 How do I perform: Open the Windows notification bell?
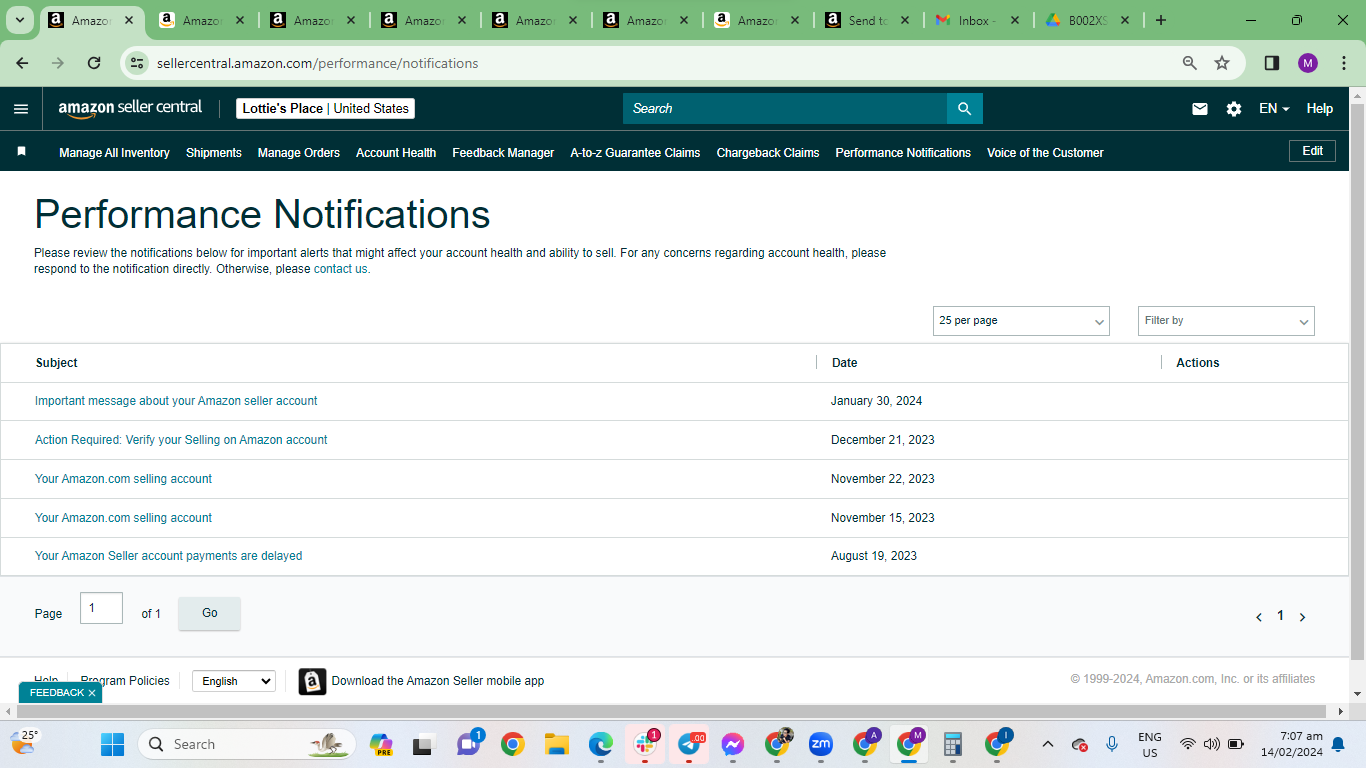(x=1338, y=744)
